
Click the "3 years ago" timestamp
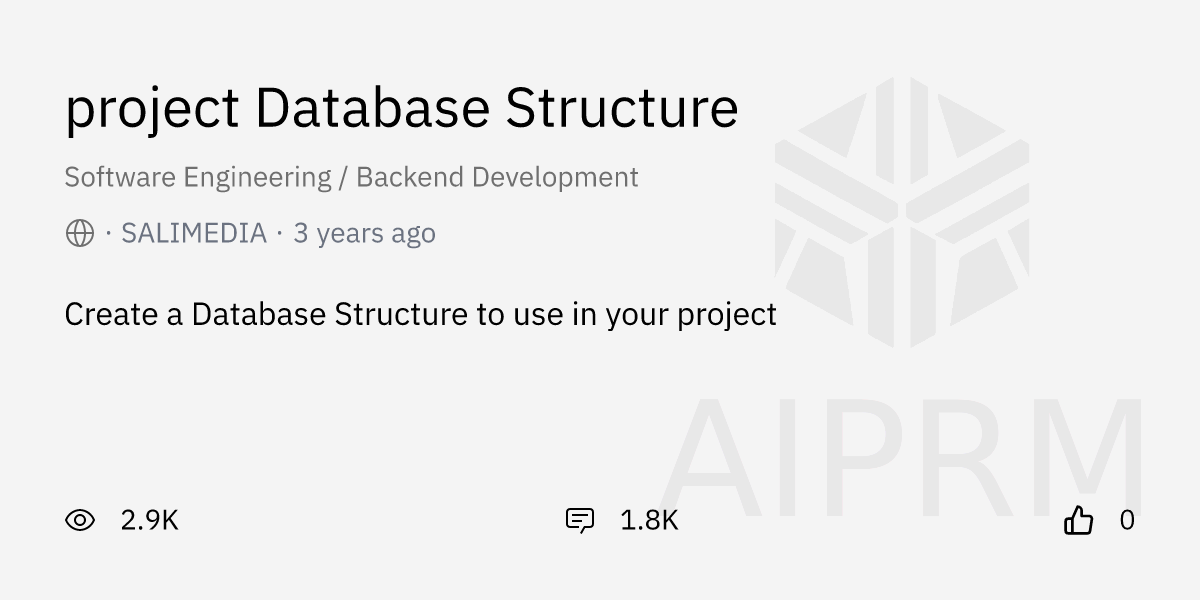click(364, 234)
